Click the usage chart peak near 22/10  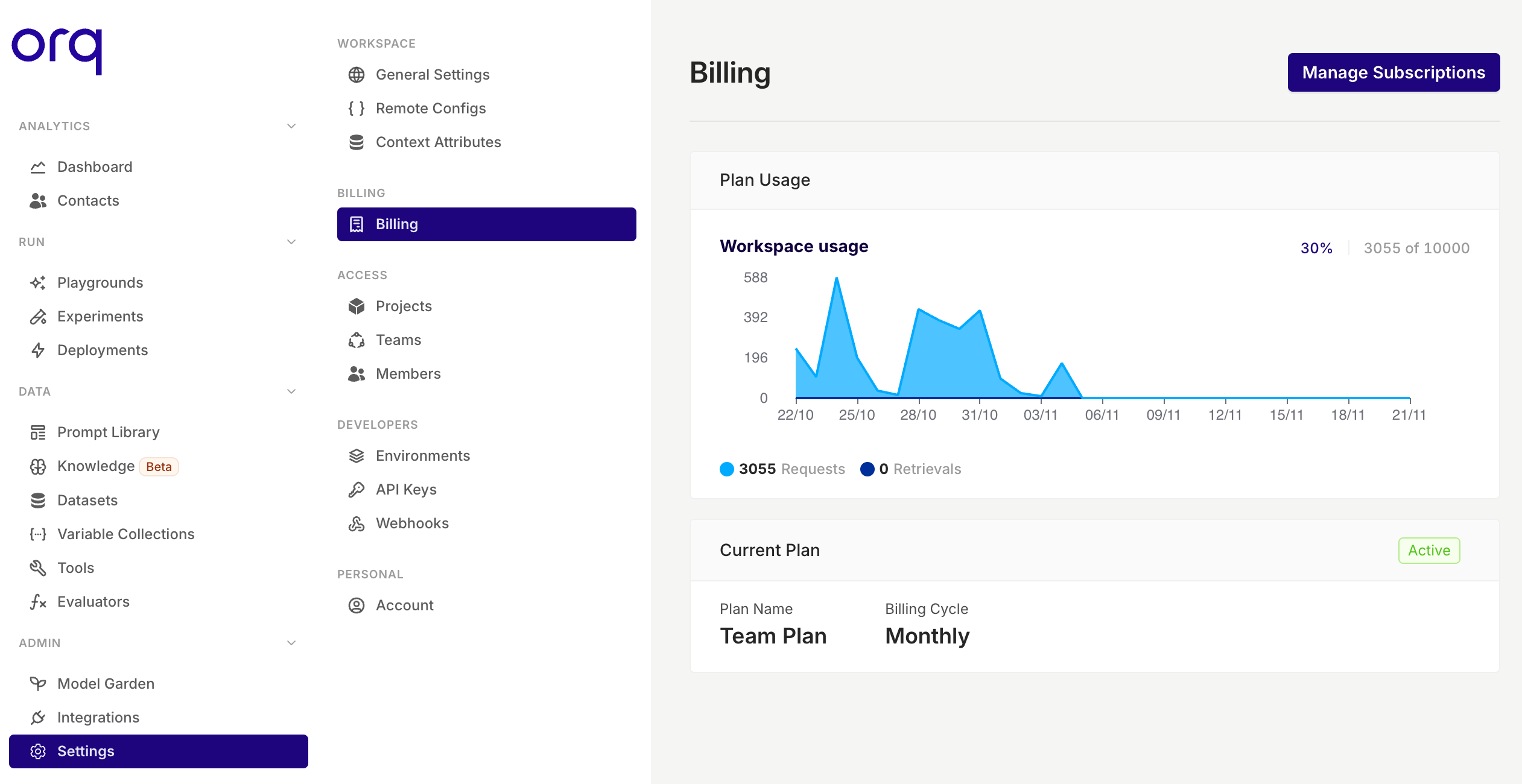tap(837, 279)
